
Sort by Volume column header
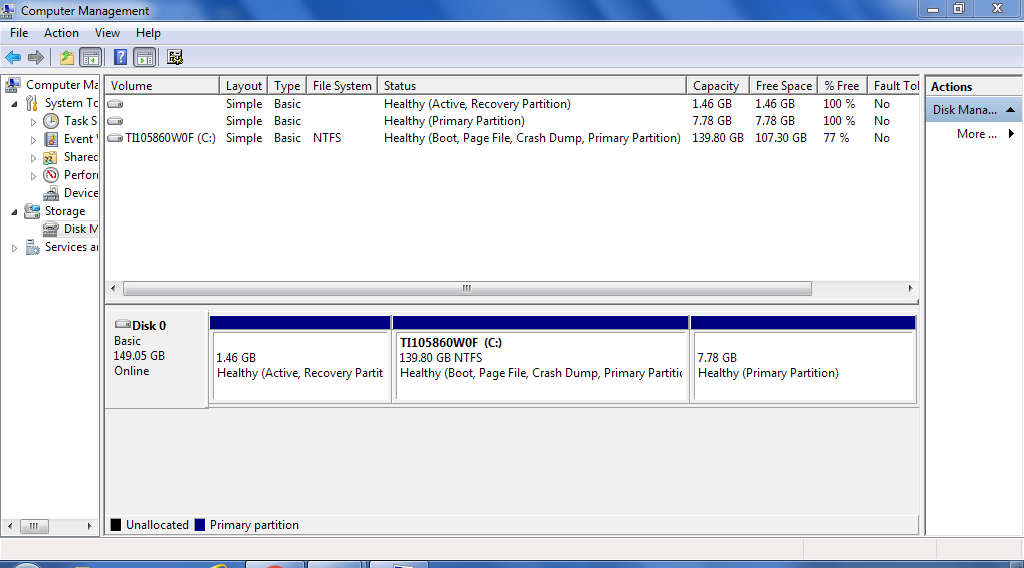162,86
